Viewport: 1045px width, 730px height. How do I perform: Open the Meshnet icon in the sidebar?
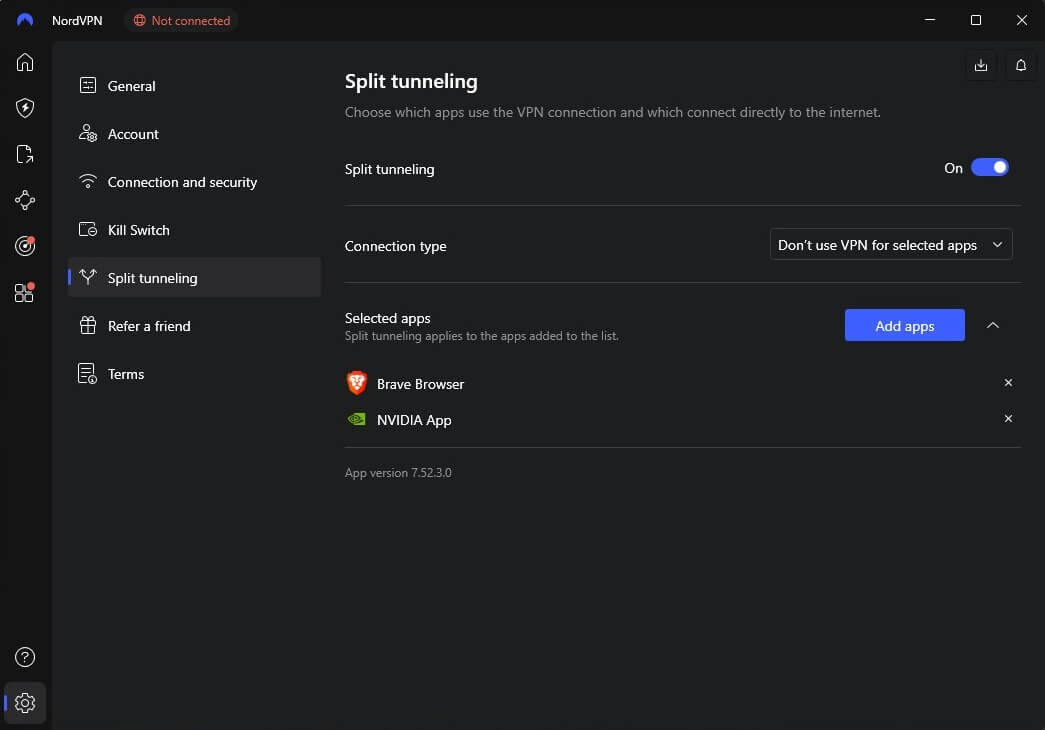click(23, 200)
